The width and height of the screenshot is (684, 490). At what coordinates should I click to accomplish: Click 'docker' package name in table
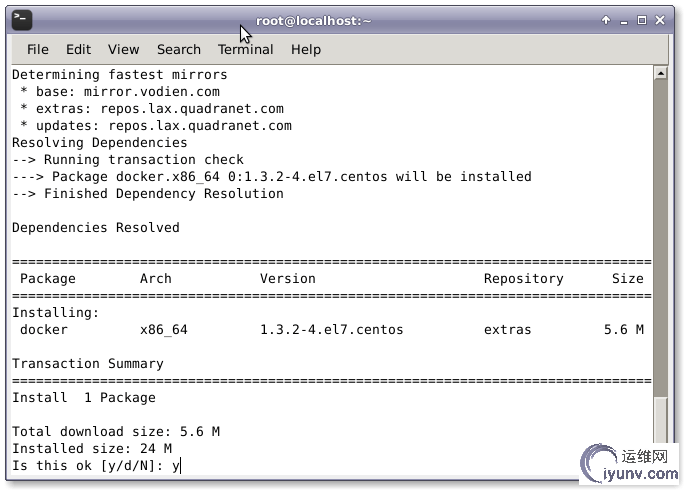44,330
